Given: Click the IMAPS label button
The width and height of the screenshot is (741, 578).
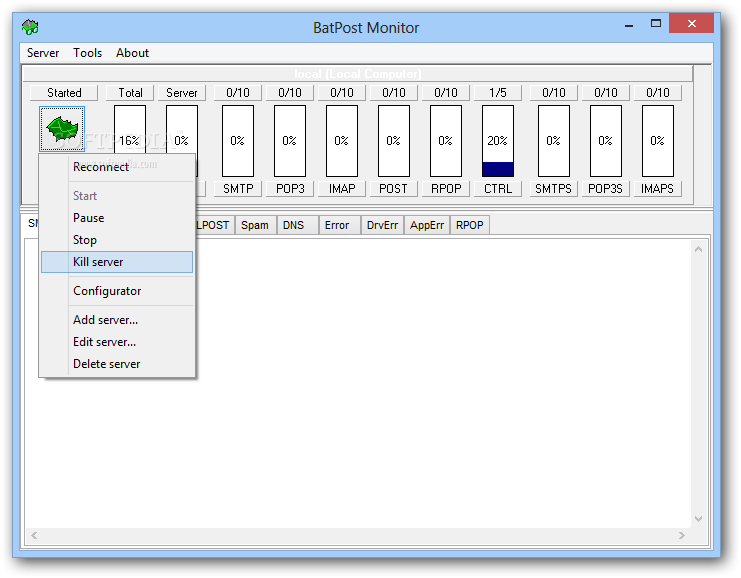Looking at the screenshot, I should tap(657, 189).
